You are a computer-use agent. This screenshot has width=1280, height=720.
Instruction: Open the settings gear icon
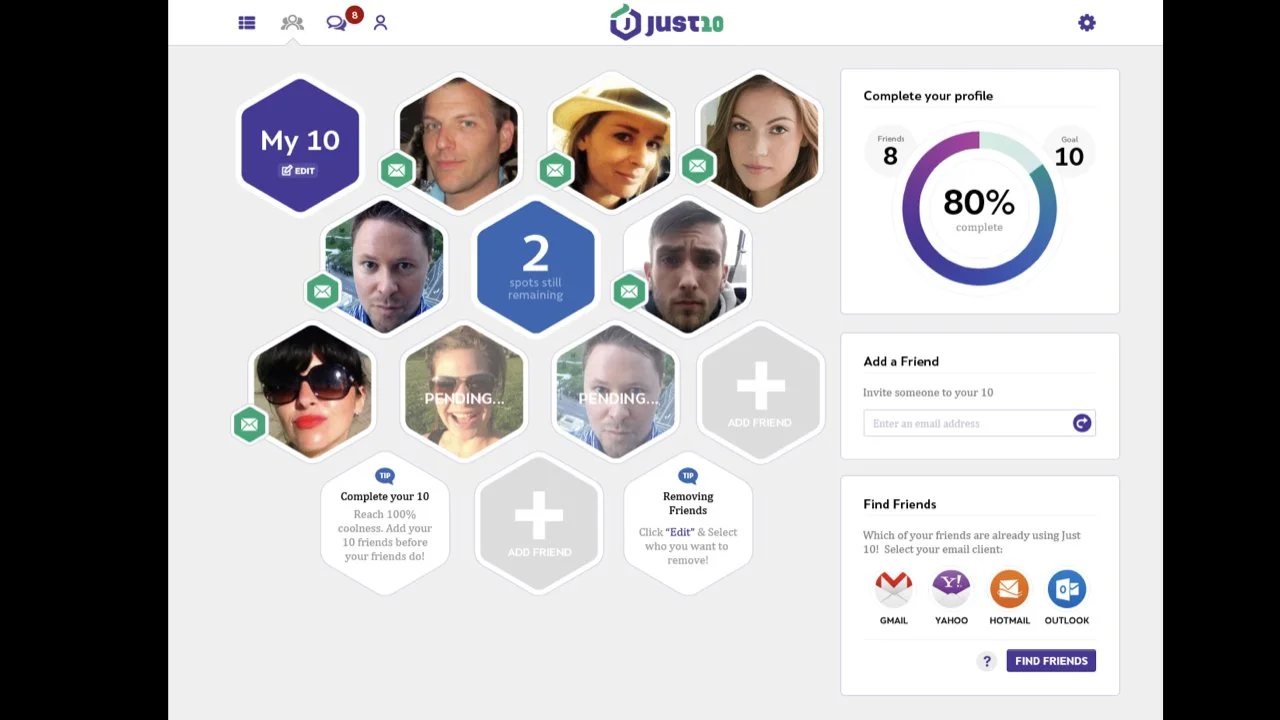coord(1087,22)
